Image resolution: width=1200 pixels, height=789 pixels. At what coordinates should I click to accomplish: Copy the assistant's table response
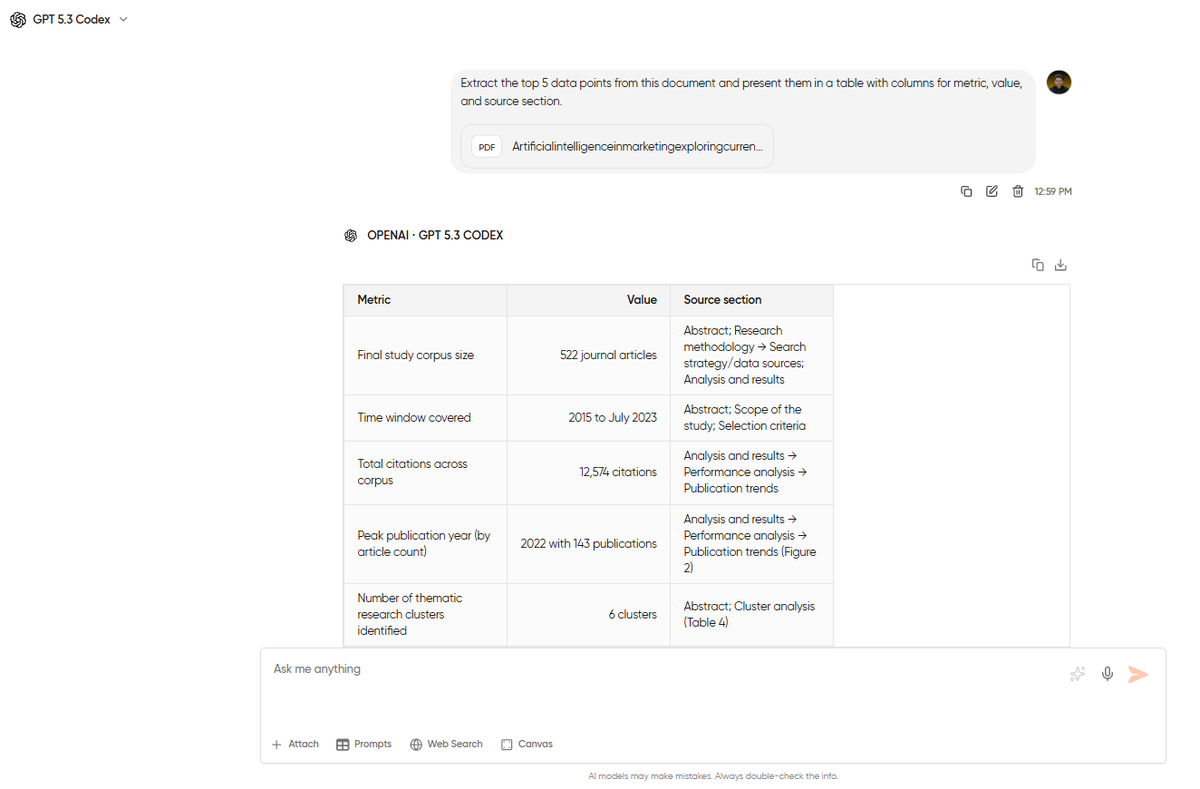click(x=1037, y=264)
